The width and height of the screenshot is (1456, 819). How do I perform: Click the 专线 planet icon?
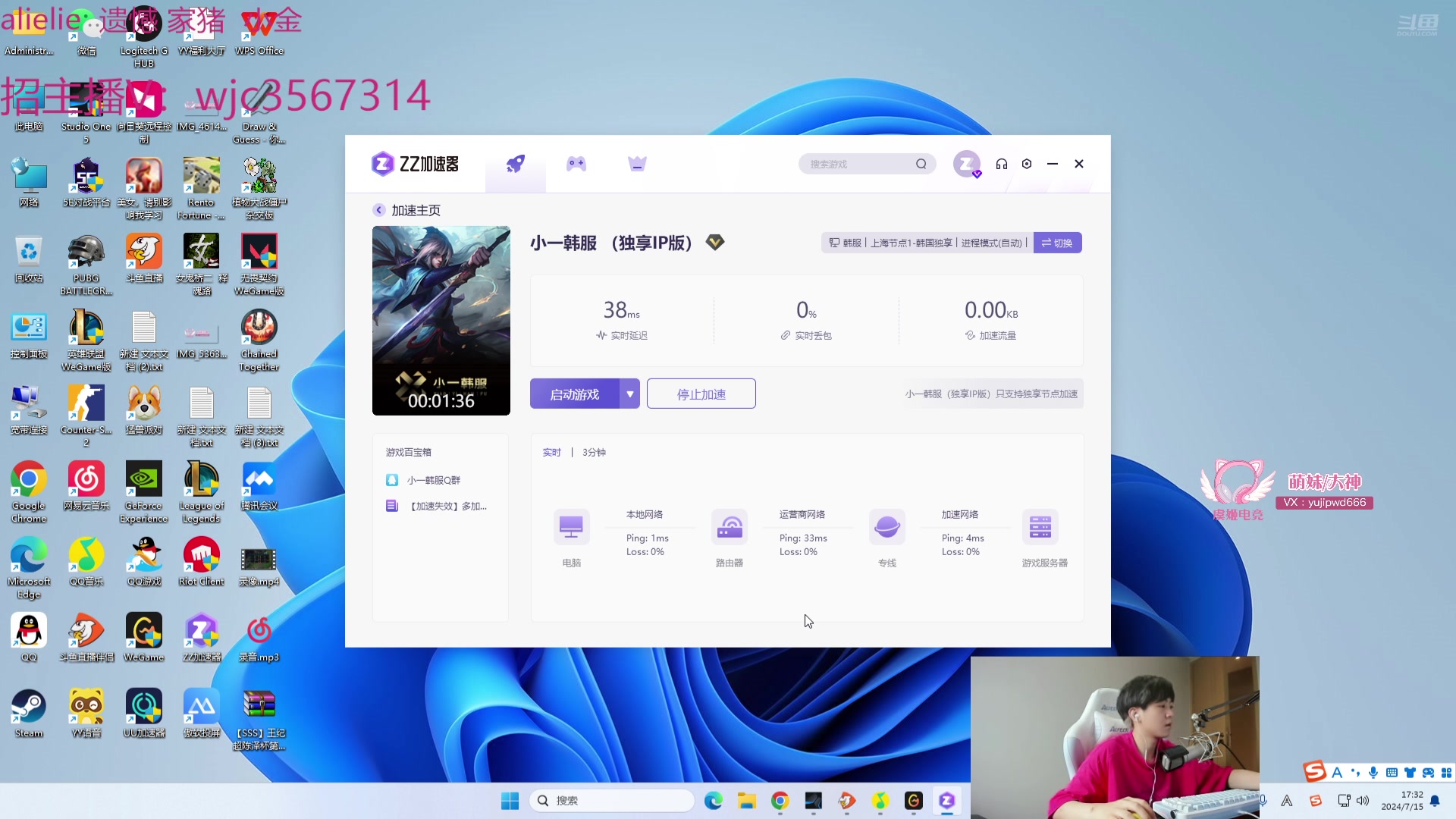coord(887,527)
